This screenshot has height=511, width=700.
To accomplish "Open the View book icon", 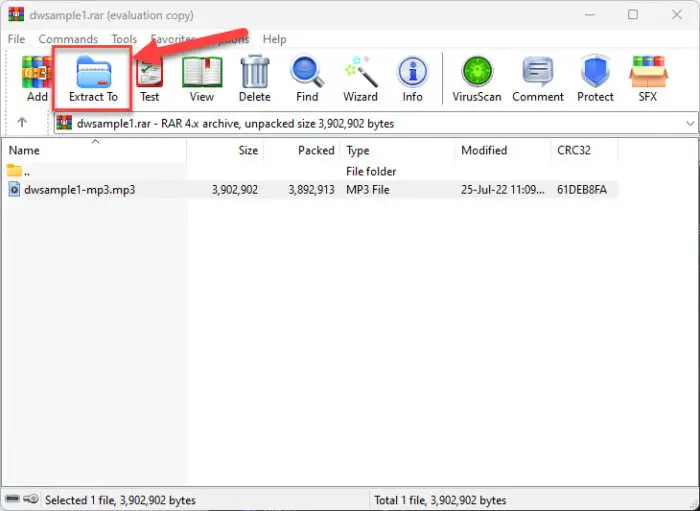I will click(202, 71).
